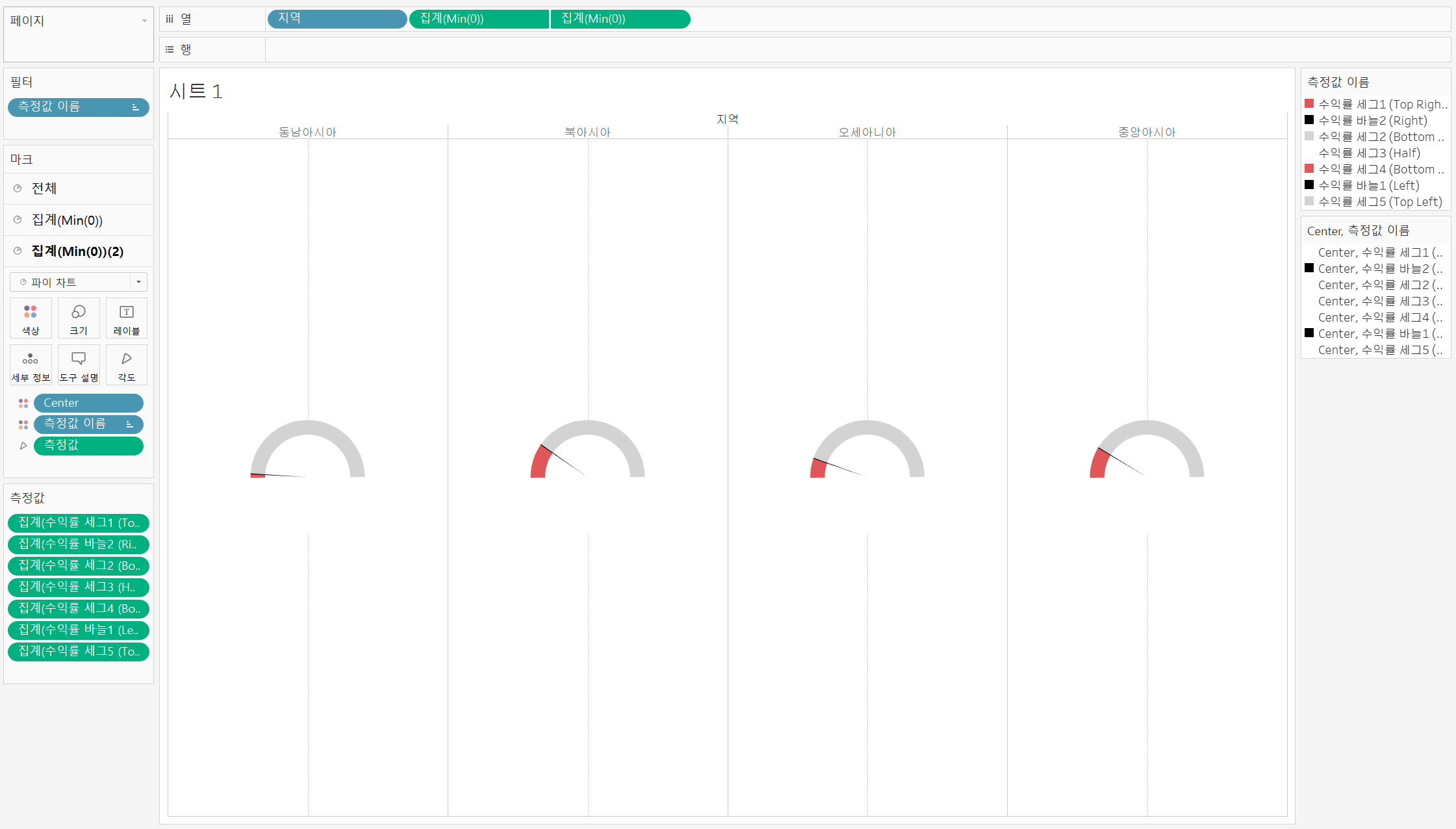Viewport: 1456px width, 829px height.
Task: Click the 각도 (angle) marks card button
Action: pos(127,365)
